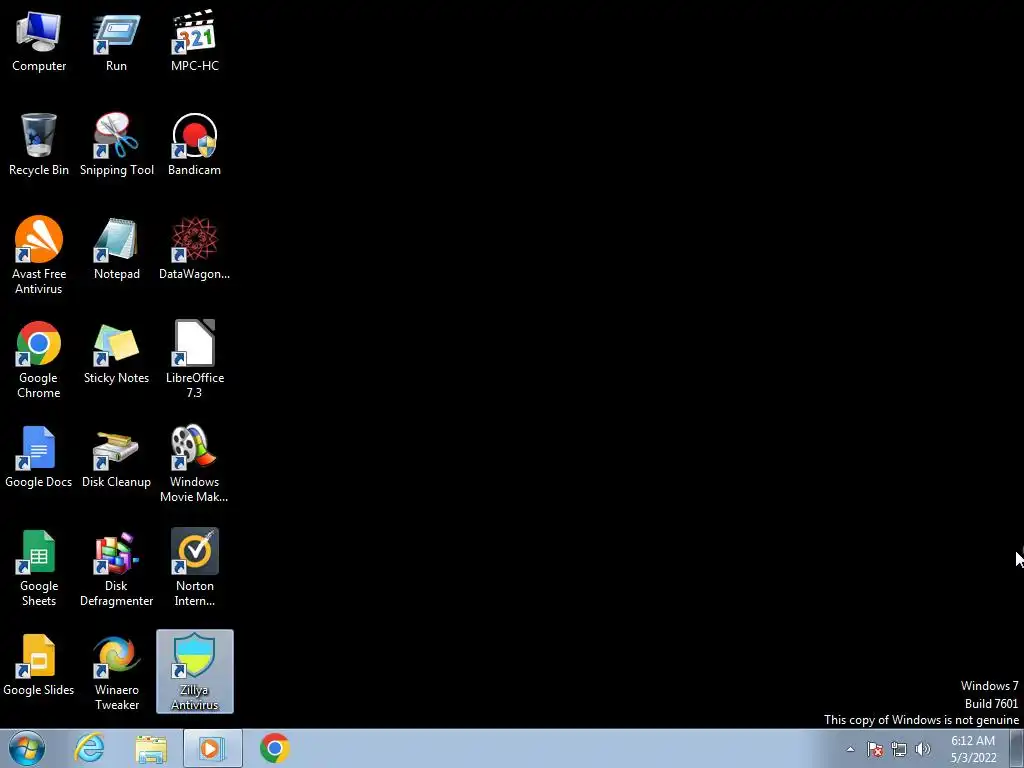The width and height of the screenshot is (1024, 768).
Task: Select the Avast Free Antivirus icon
Action: tap(39, 255)
